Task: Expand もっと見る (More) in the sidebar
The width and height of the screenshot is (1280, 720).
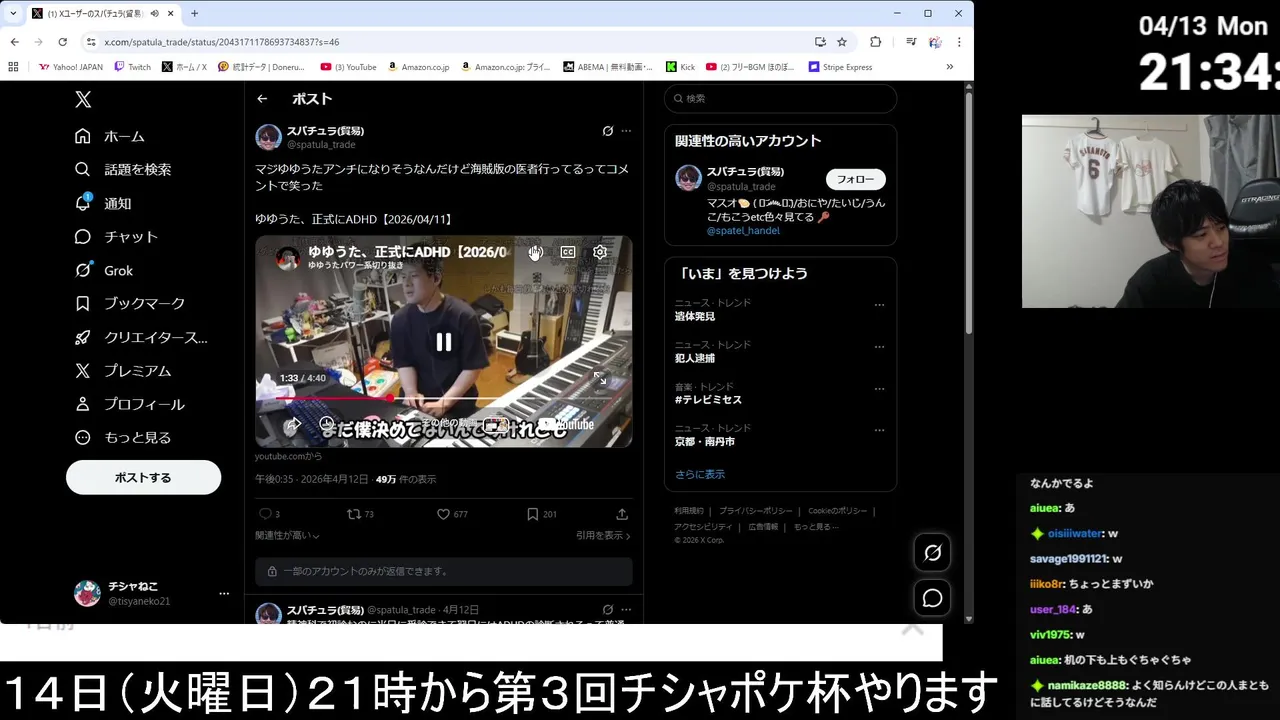Action: tap(123, 437)
